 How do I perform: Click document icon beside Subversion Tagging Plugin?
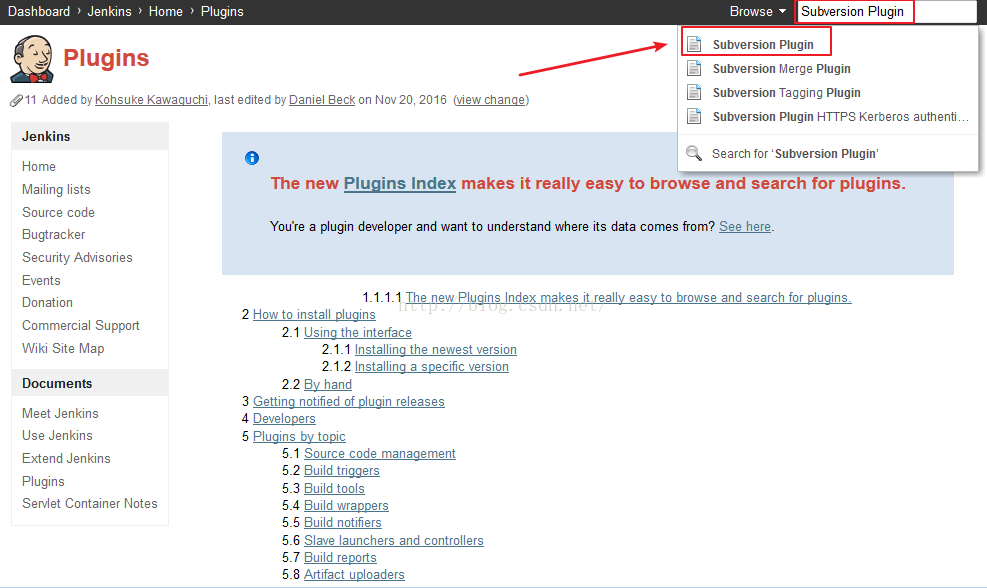[x=694, y=92]
